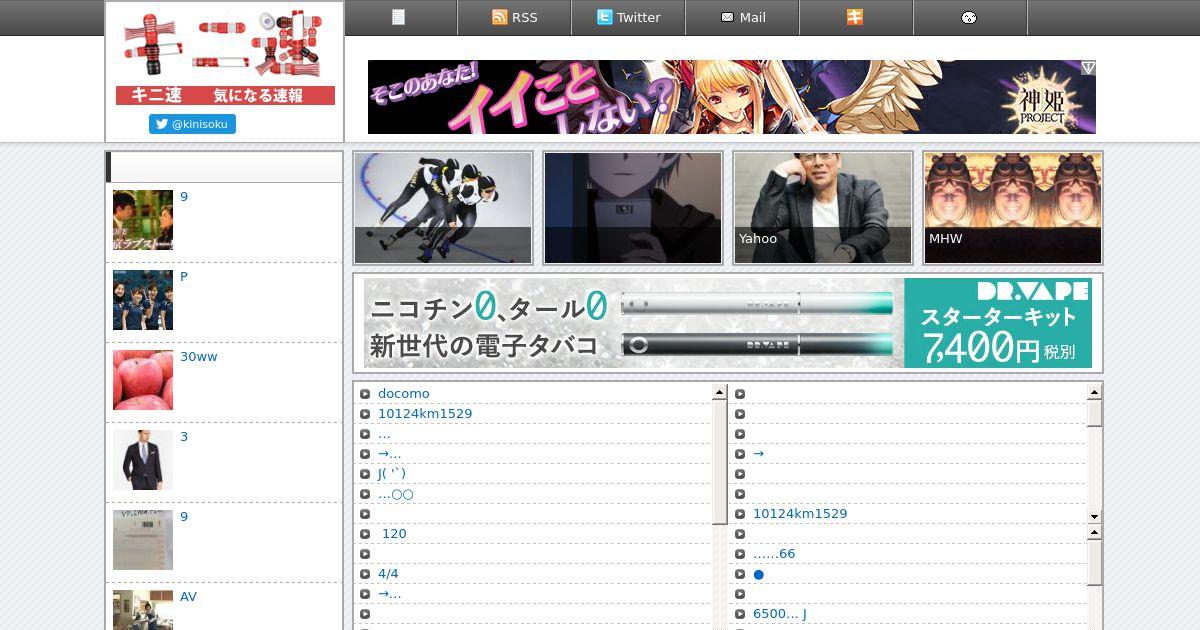Open the blue dot ● headline link
Image resolution: width=1200 pixels, height=630 pixels.
tap(759, 574)
